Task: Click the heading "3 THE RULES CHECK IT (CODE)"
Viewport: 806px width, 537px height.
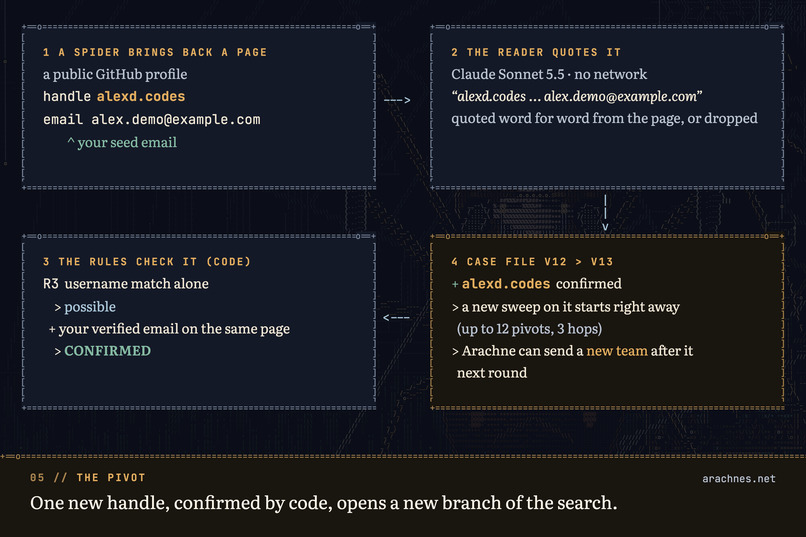Action: click(147, 262)
